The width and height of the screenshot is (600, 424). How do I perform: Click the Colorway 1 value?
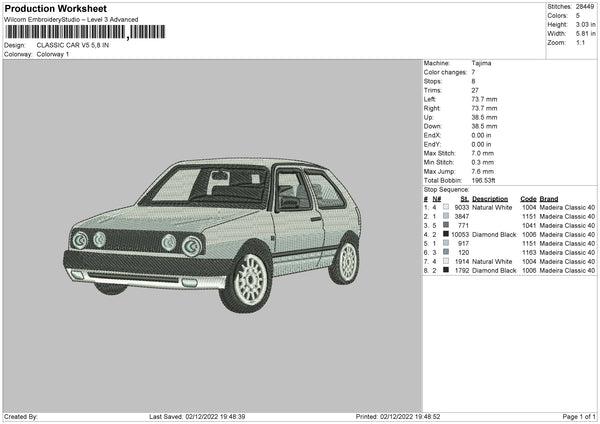54,54
